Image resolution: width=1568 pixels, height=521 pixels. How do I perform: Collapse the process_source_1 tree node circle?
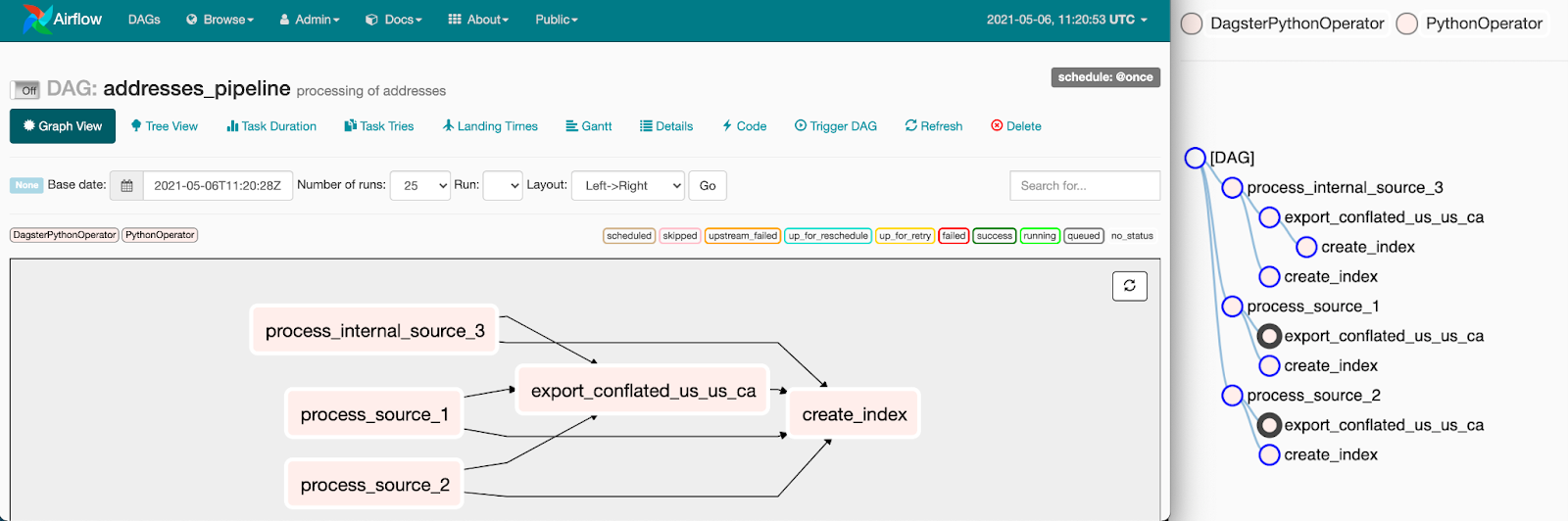click(x=1232, y=307)
